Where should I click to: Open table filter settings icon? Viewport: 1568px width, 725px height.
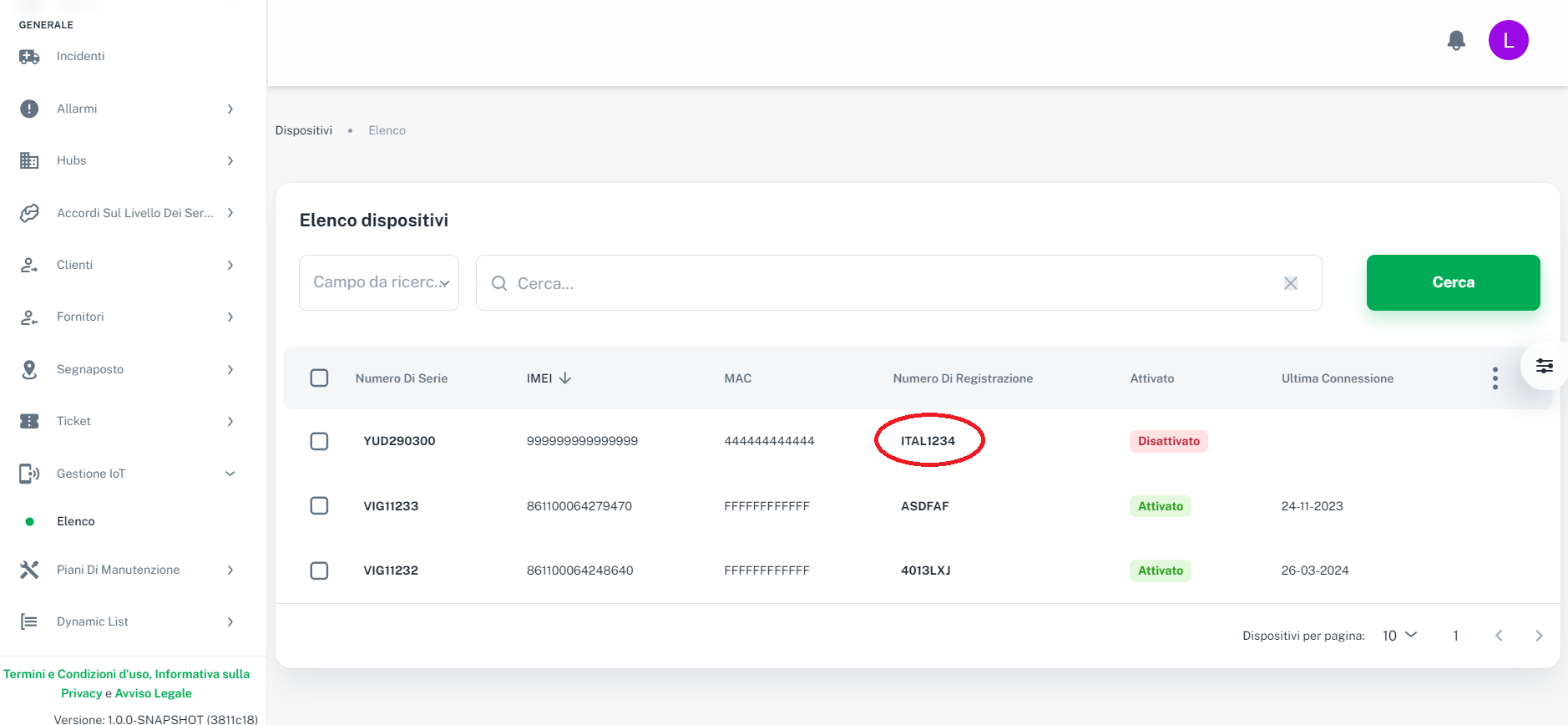click(x=1544, y=366)
